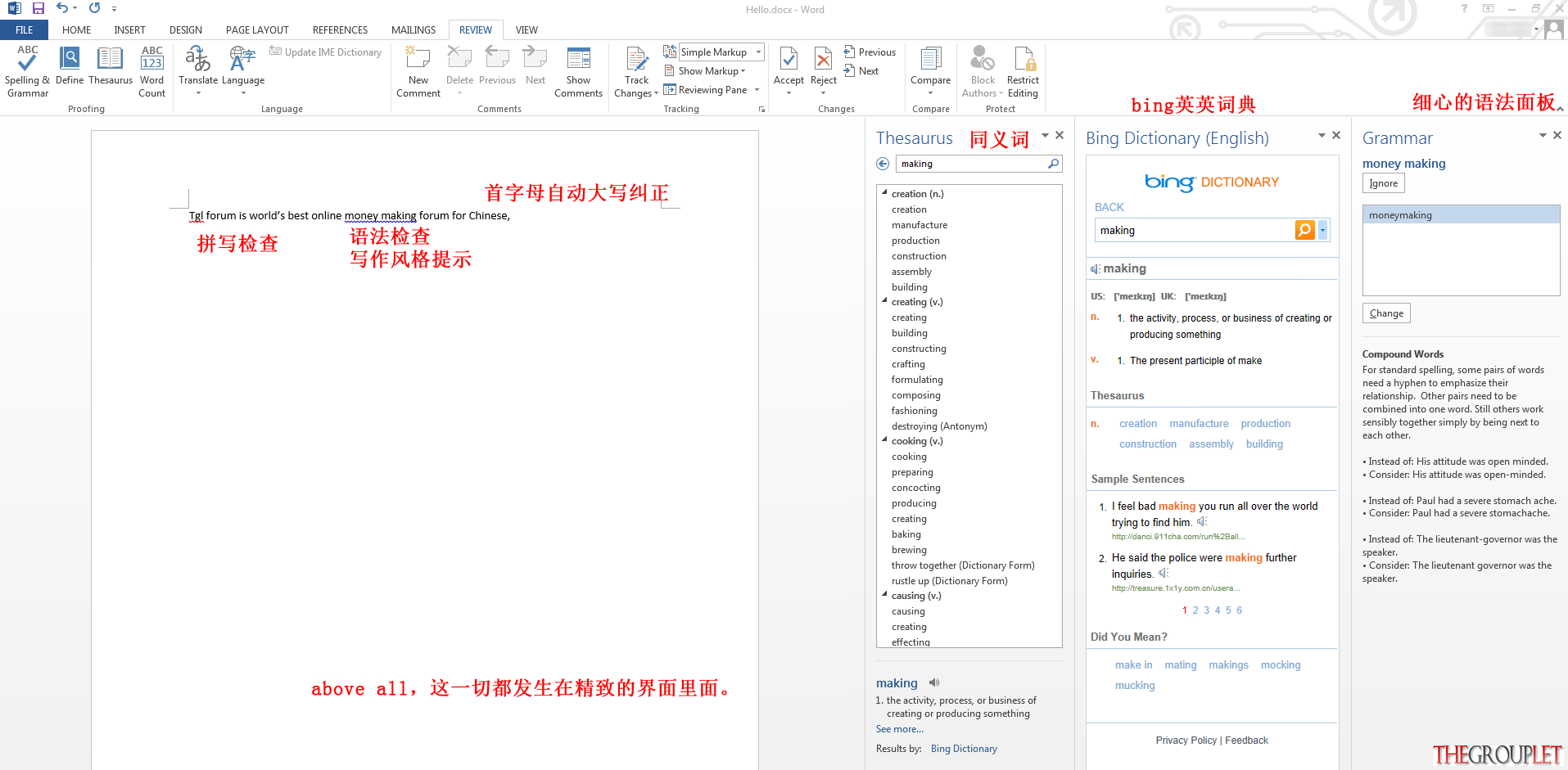Switch to the REFERENCES tab
Screen dimensions: 1568x770
340,30
